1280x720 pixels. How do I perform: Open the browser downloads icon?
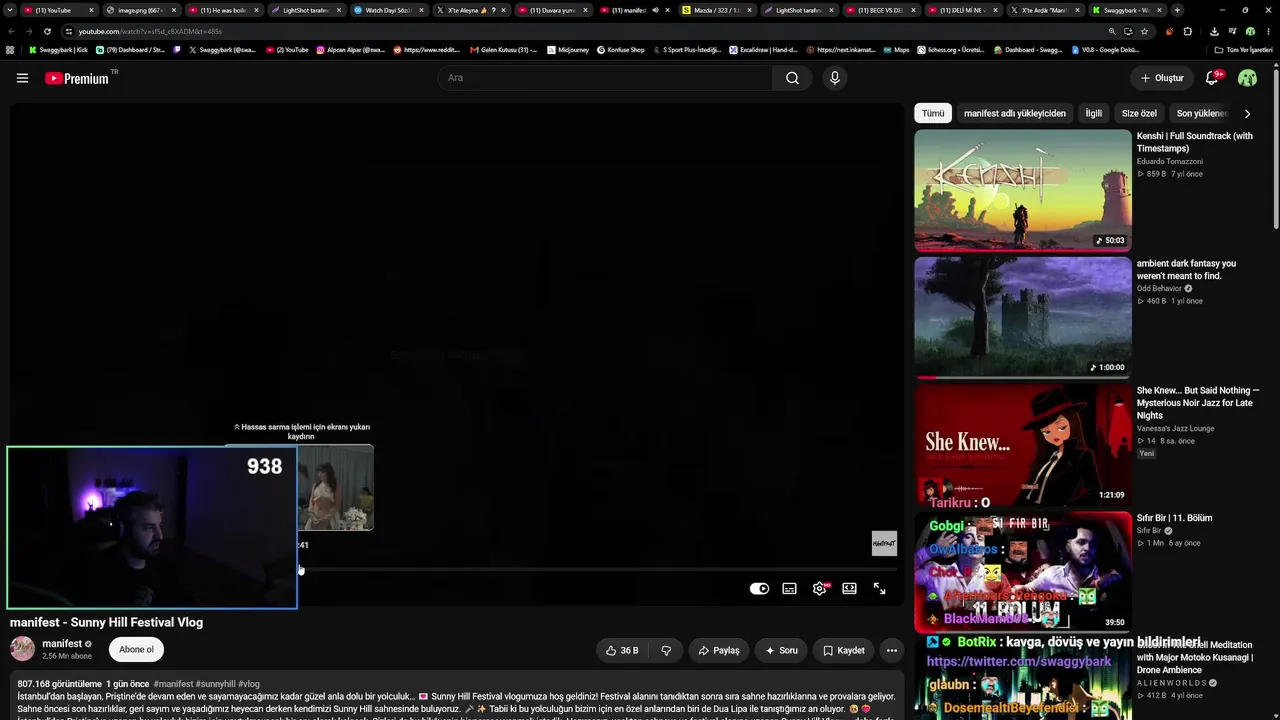[1214, 31]
